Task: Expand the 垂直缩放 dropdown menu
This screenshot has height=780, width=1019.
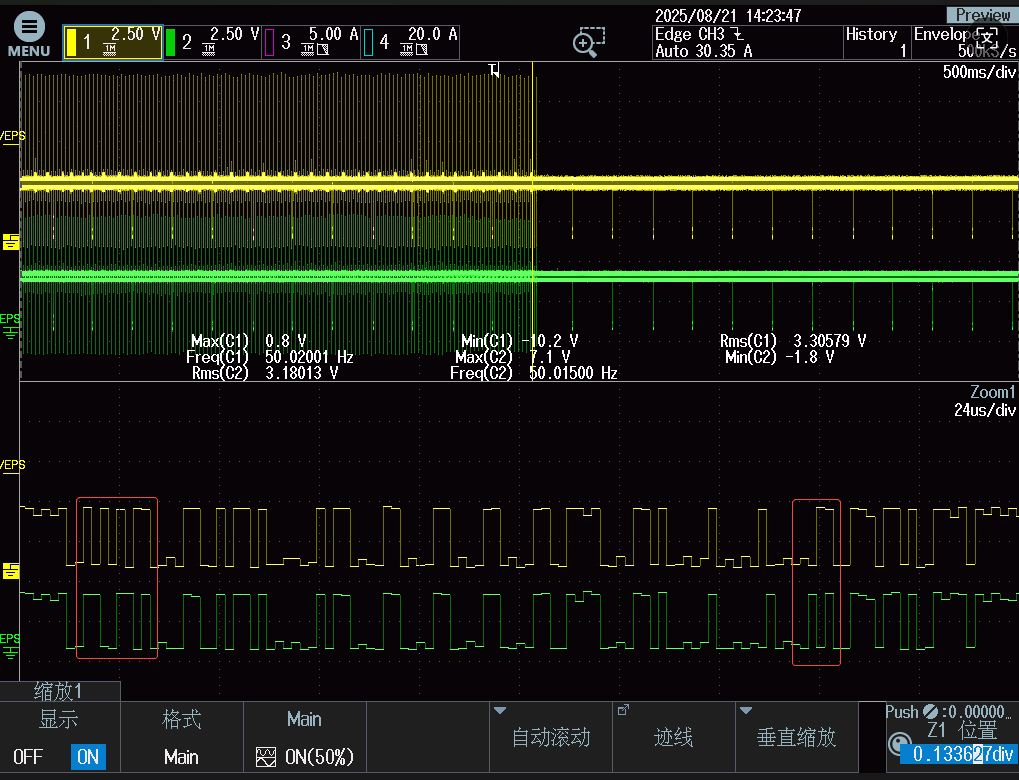Action: (x=796, y=737)
